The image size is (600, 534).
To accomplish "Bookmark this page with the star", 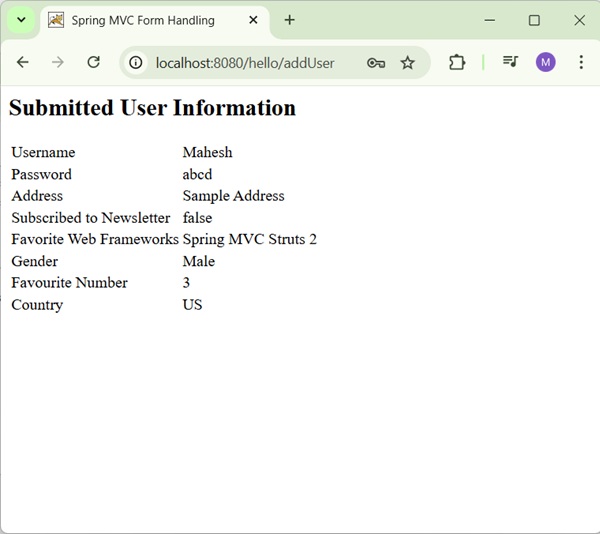I will pos(407,63).
